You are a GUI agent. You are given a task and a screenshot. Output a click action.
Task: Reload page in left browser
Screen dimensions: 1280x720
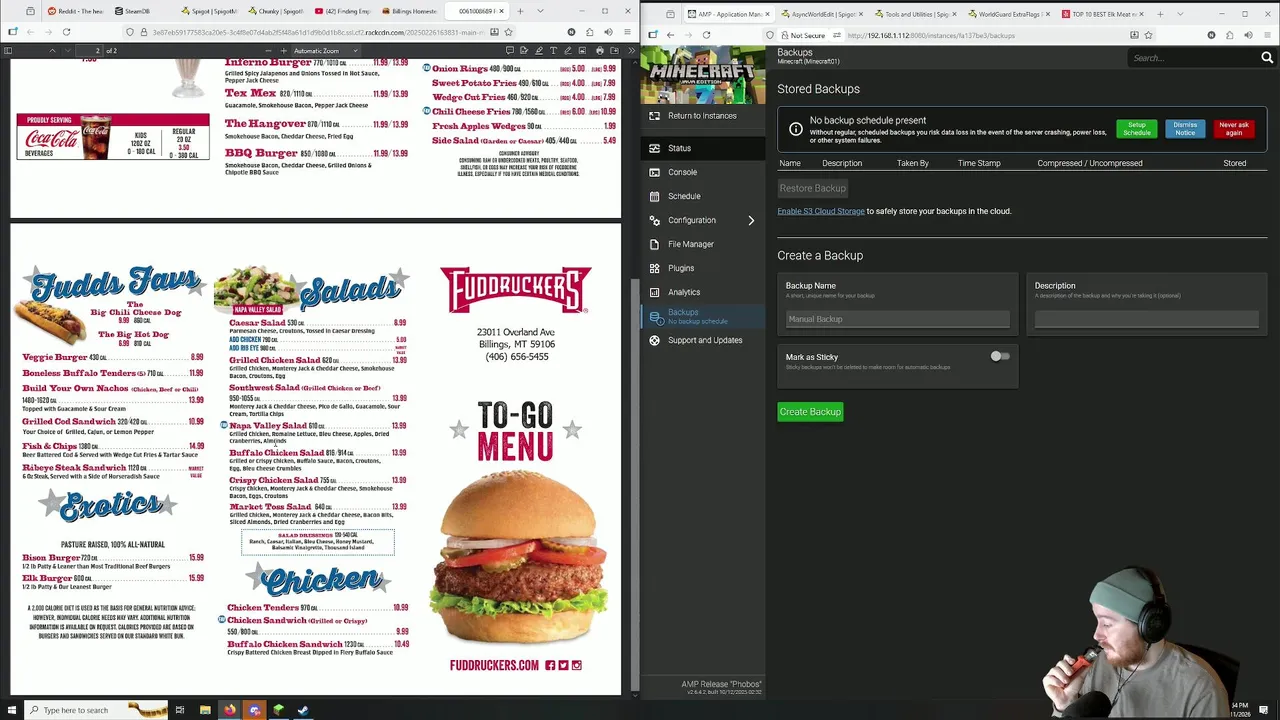(66, 32)
